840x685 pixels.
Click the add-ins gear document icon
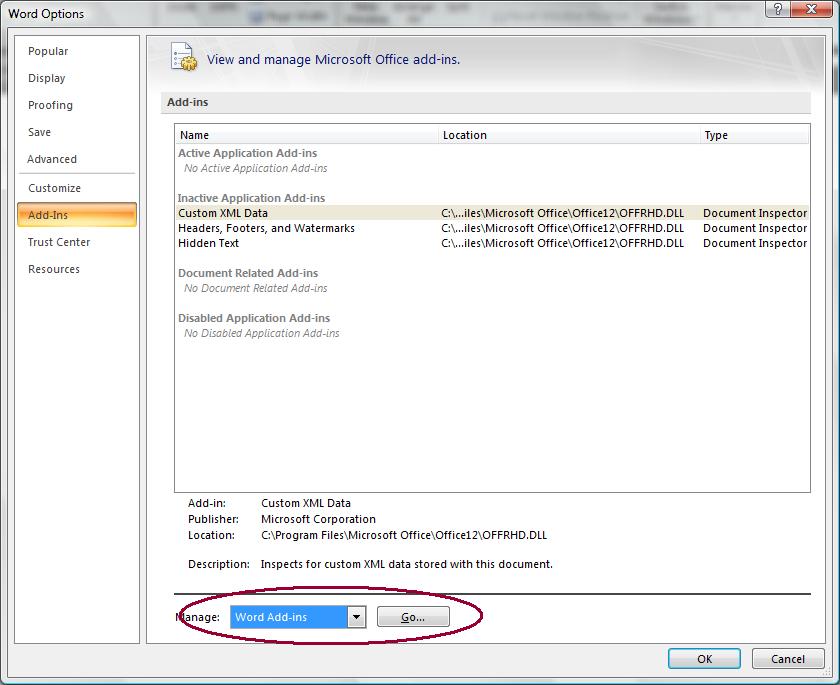pyautogui.click(x=184, y=57)
